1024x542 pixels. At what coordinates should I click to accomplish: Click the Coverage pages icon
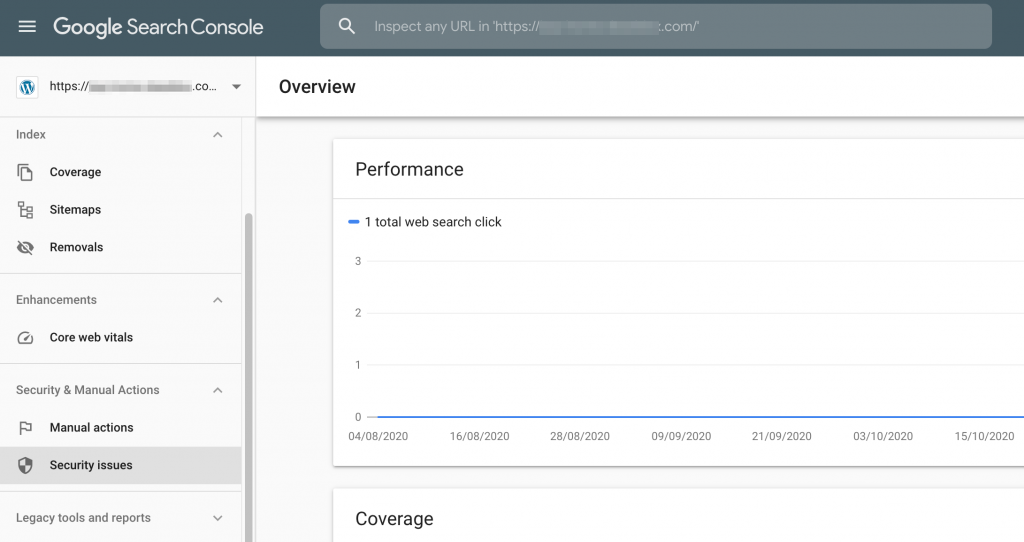pos(26,172)
